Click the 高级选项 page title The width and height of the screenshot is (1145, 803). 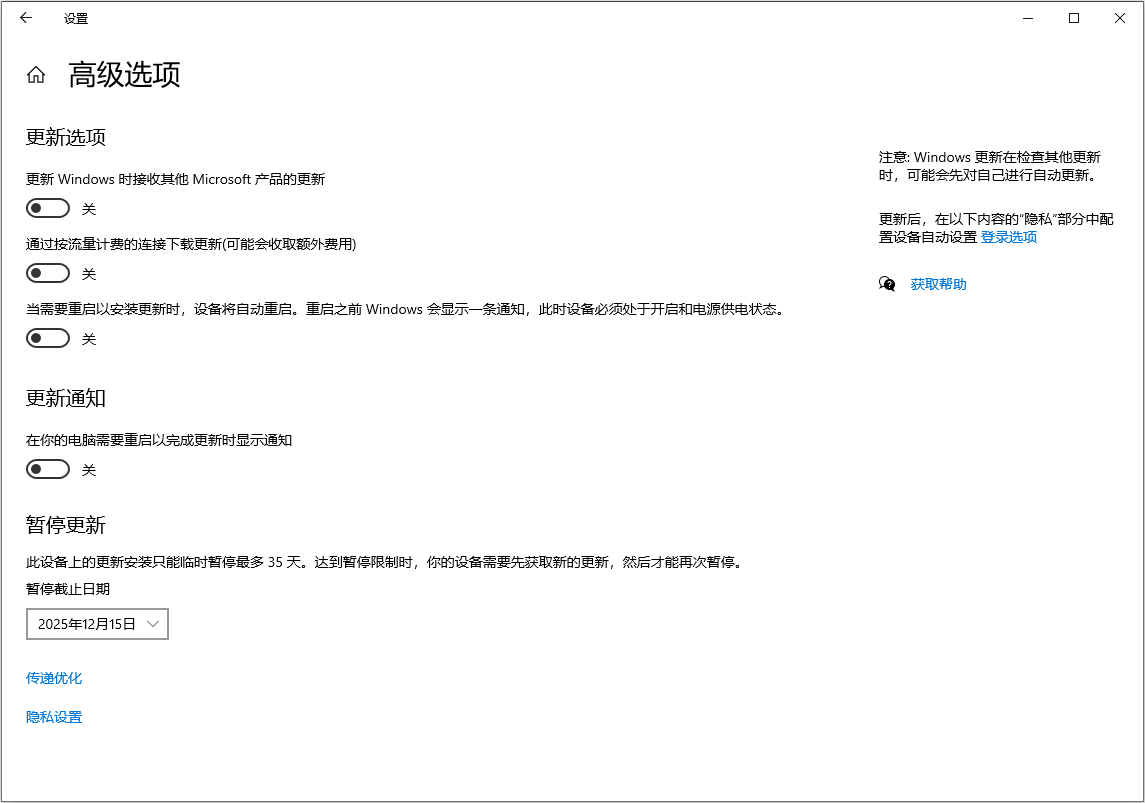coord(124,75)
